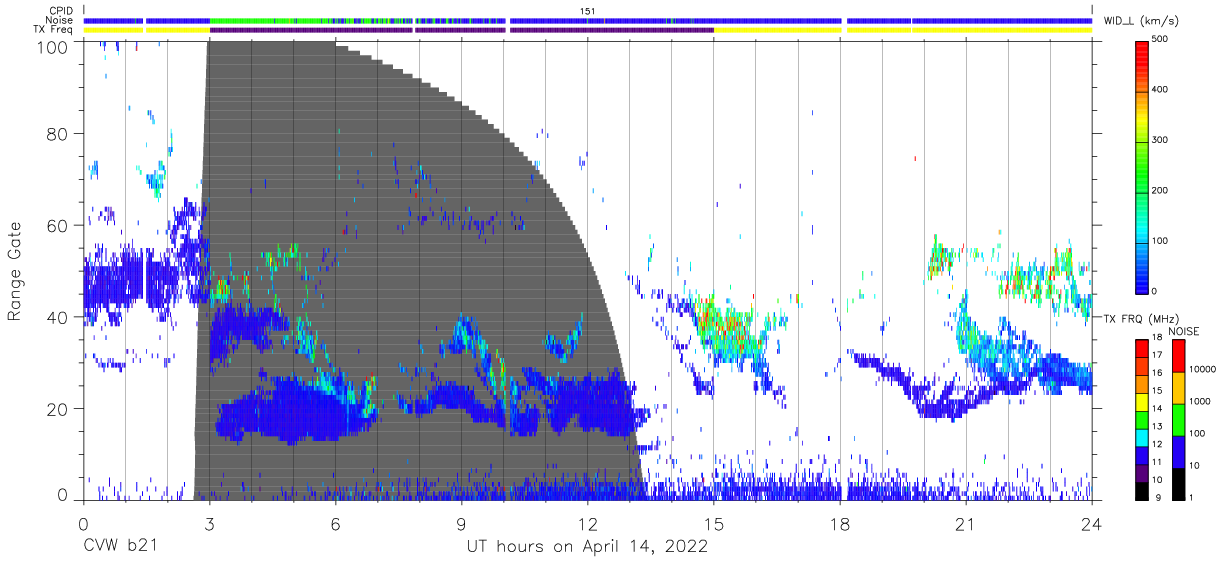Click the 60 tick on Range Gate axis
Screen dimensions: 1228x567
click(x=59, y=226)
